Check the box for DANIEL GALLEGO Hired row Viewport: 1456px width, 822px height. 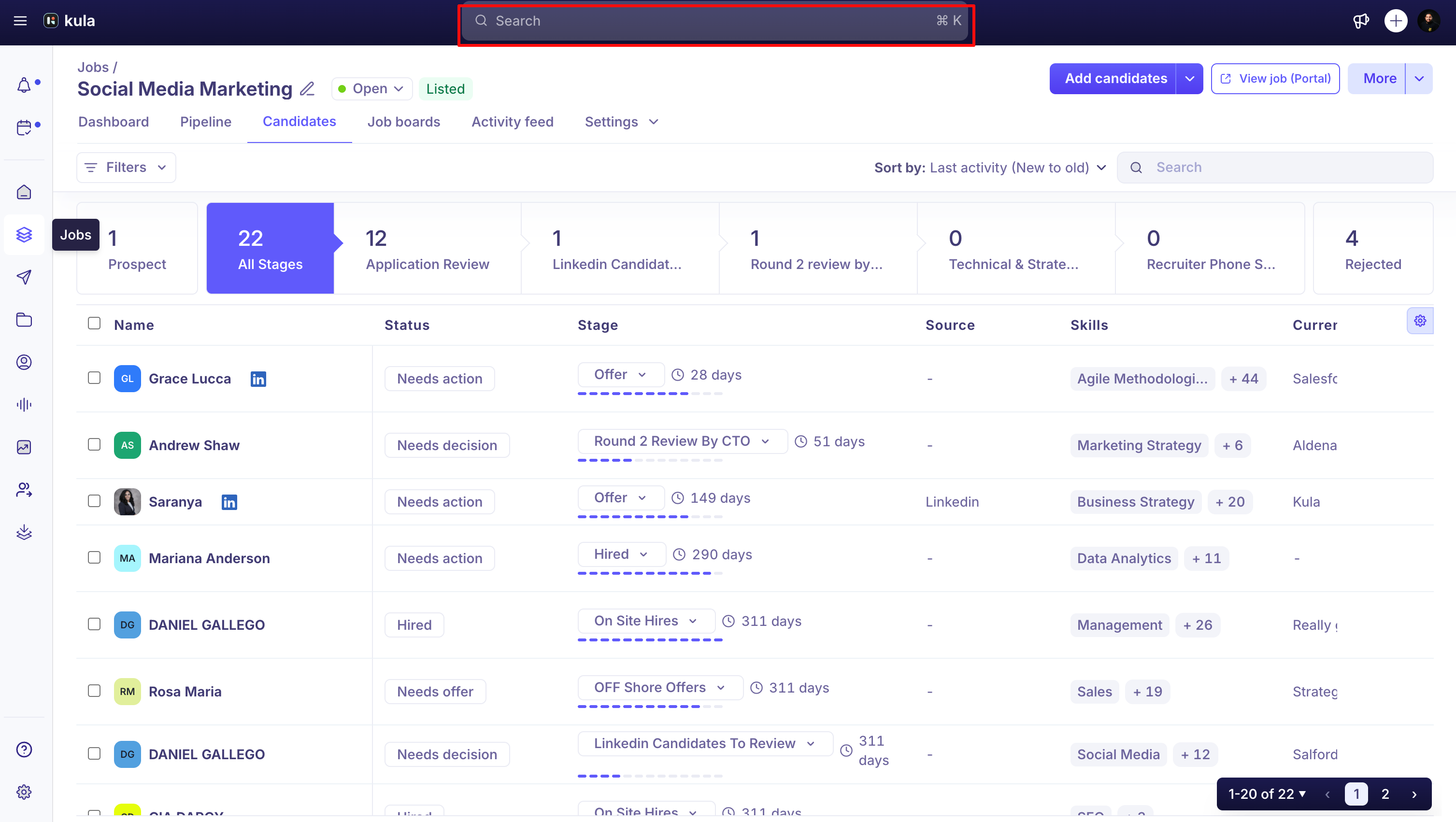[94, 624]
